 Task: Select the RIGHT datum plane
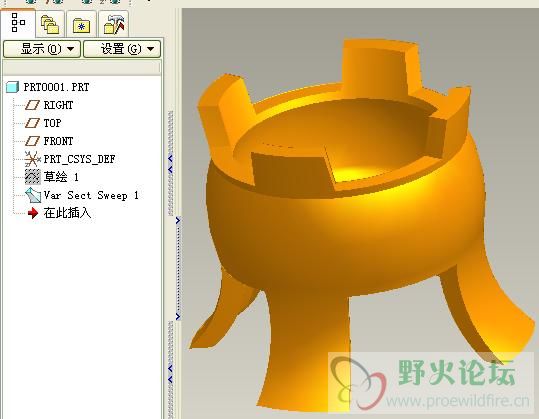pyautogui.click(x=58, y=105)
